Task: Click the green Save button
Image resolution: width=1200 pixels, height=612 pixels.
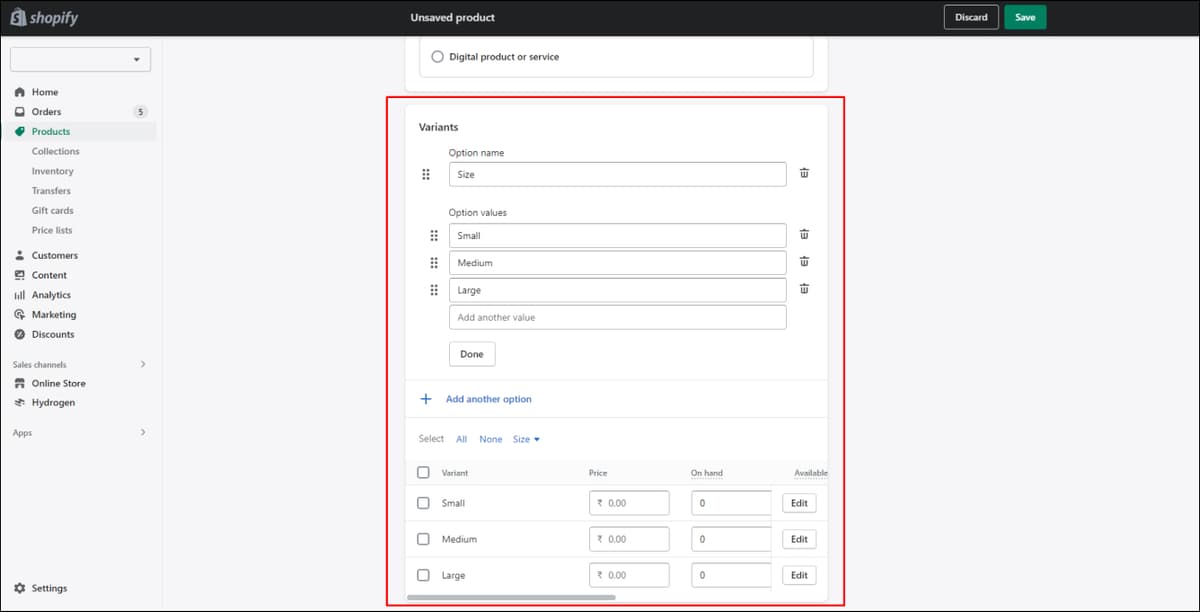Action: pos(1025,17)
